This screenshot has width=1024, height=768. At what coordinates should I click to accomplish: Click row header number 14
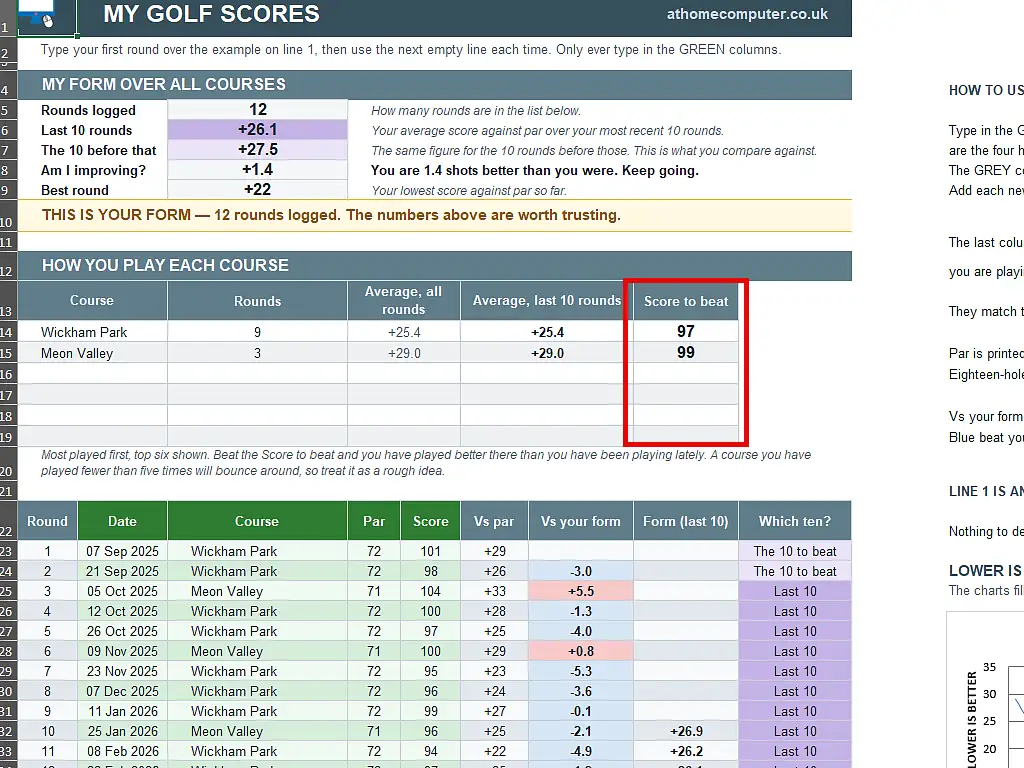click(8, 332)
